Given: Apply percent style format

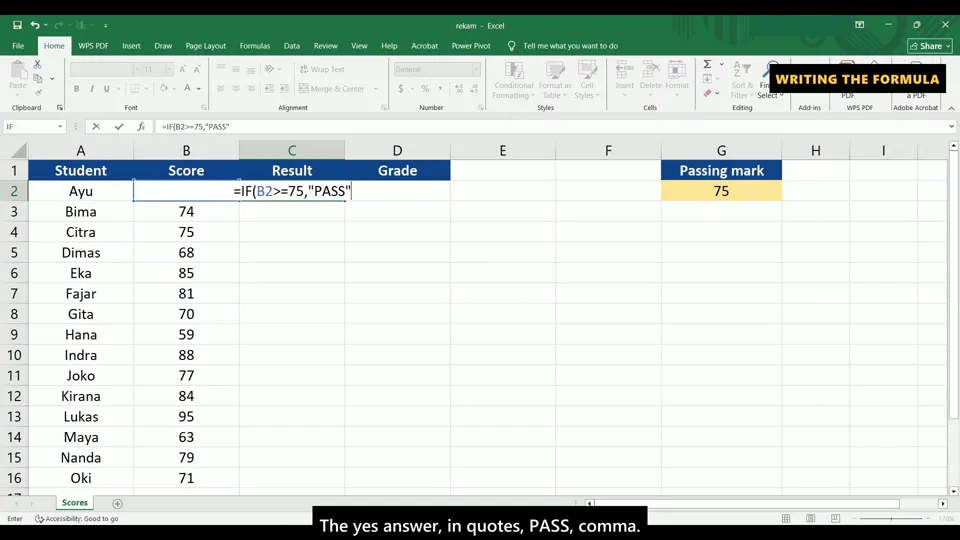Looking at the screenshot, I should (425, 89).
